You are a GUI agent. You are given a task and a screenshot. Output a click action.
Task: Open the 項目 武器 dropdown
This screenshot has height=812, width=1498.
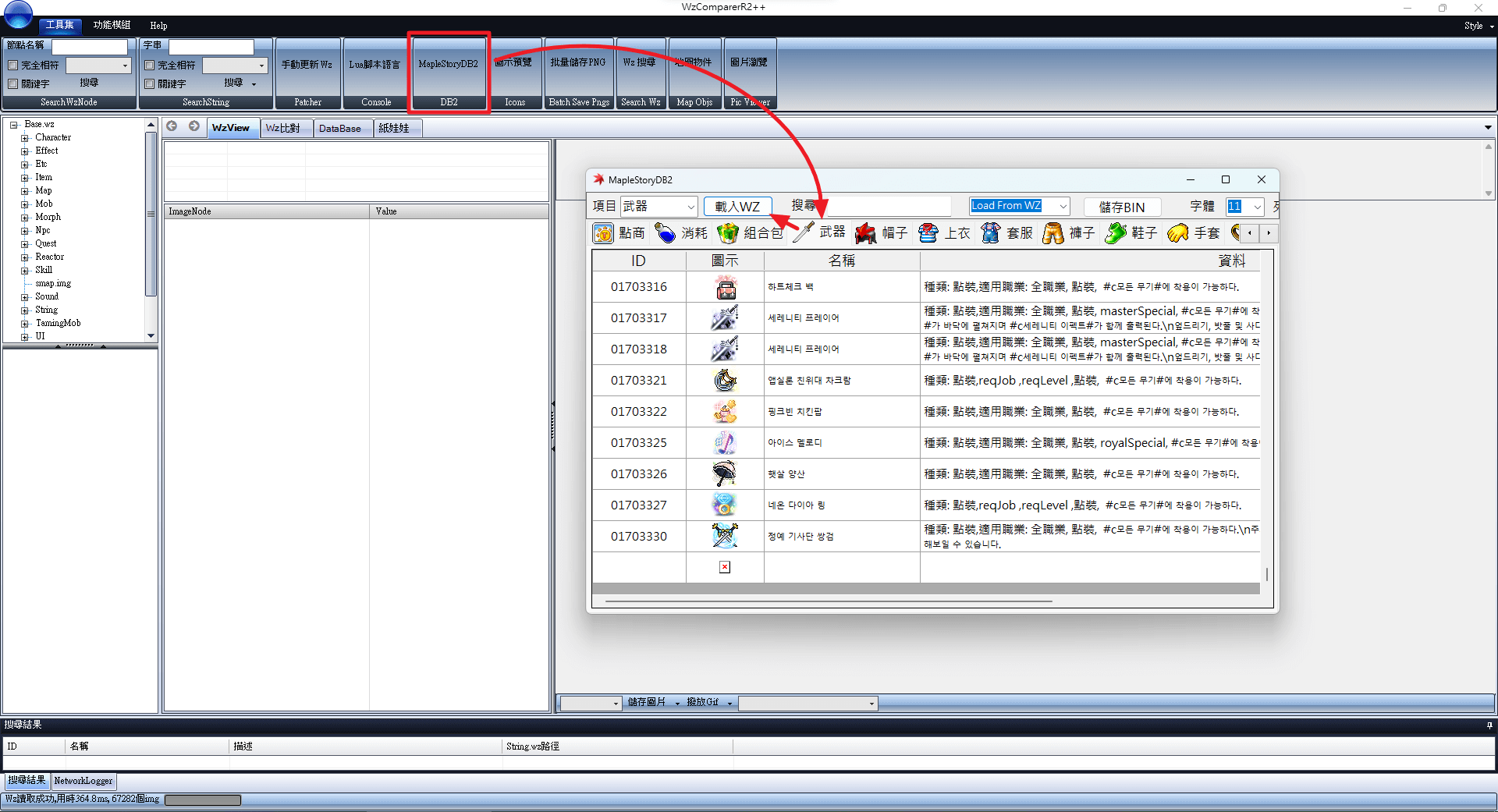pos(658,206)
